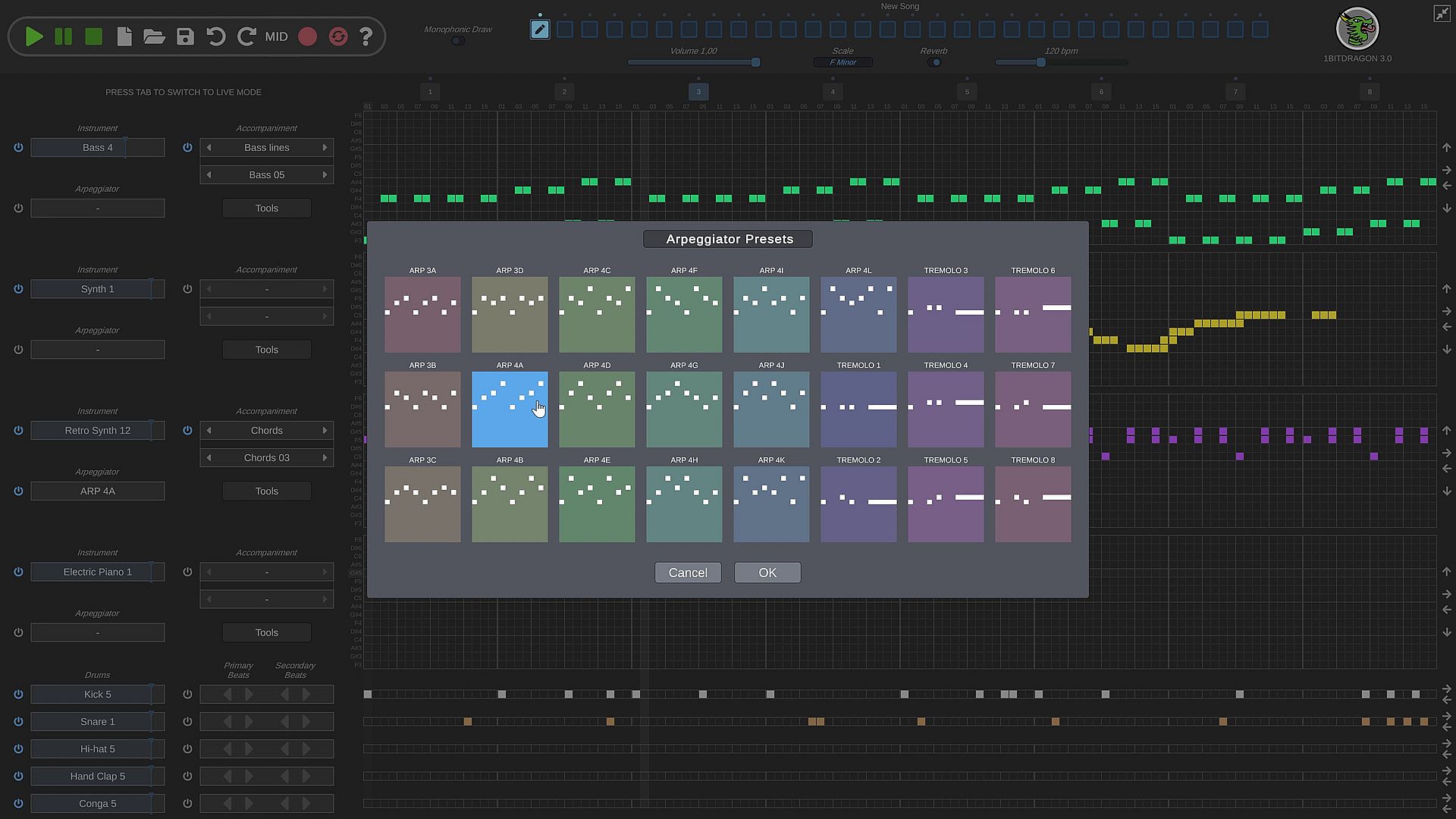
Task: Select the TREMOLO 5 preset
Action: 946,504
